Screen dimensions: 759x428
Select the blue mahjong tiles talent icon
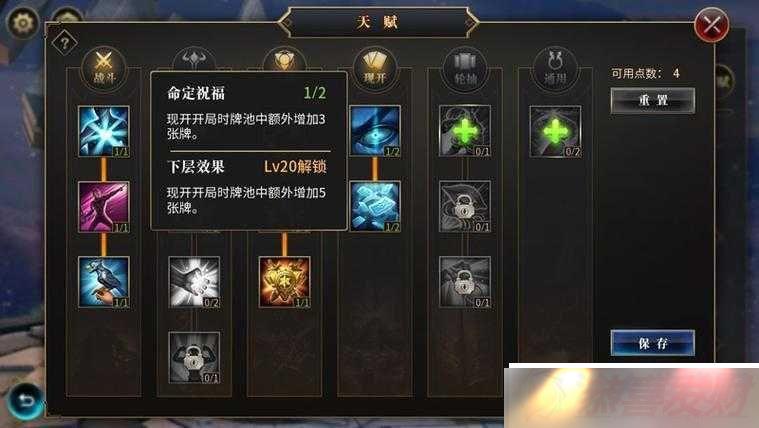click(375, 207)
